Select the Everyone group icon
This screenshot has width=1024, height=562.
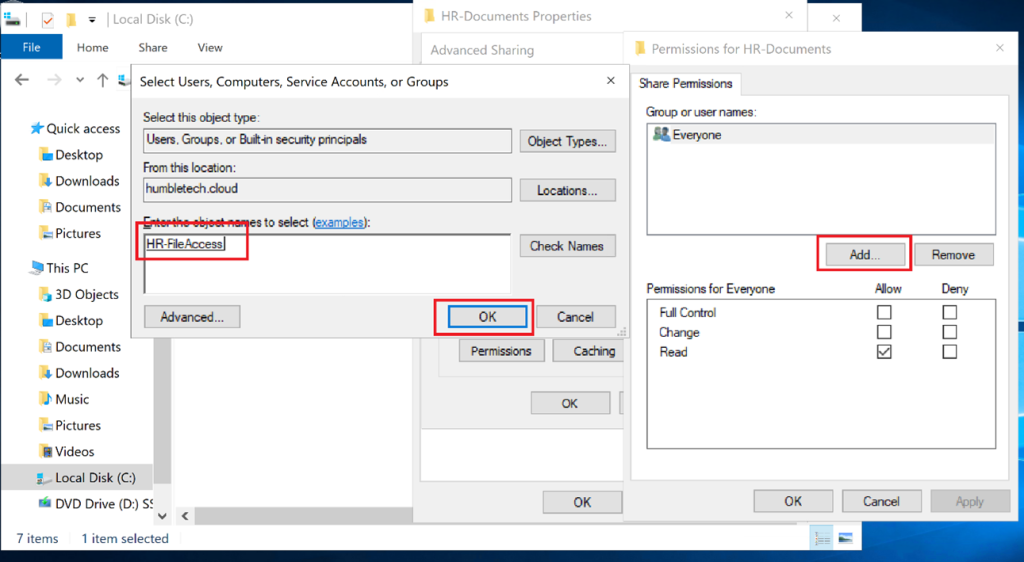[661, 135]
